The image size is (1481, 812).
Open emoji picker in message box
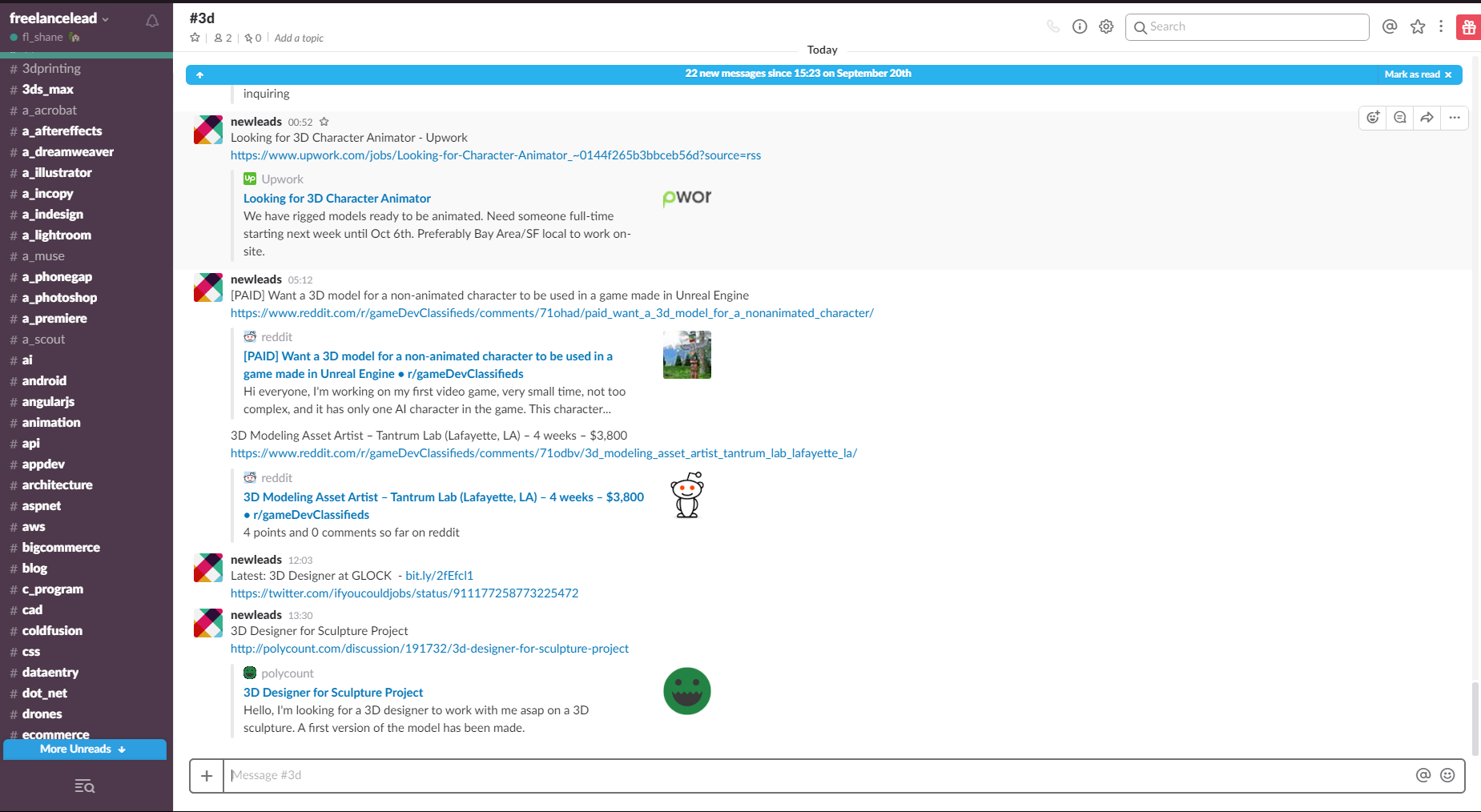1447,775
